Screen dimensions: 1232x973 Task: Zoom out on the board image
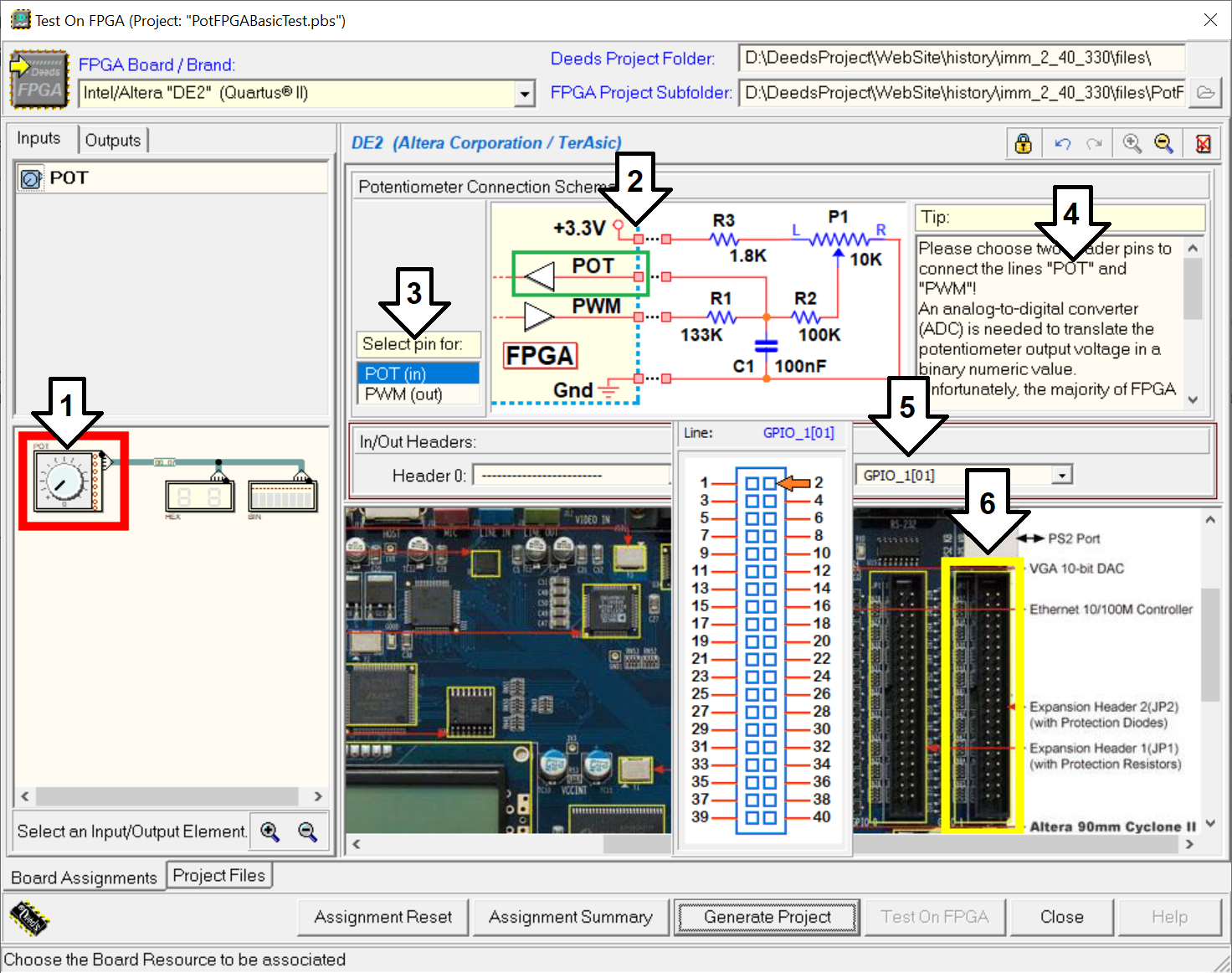(1163, 143)
